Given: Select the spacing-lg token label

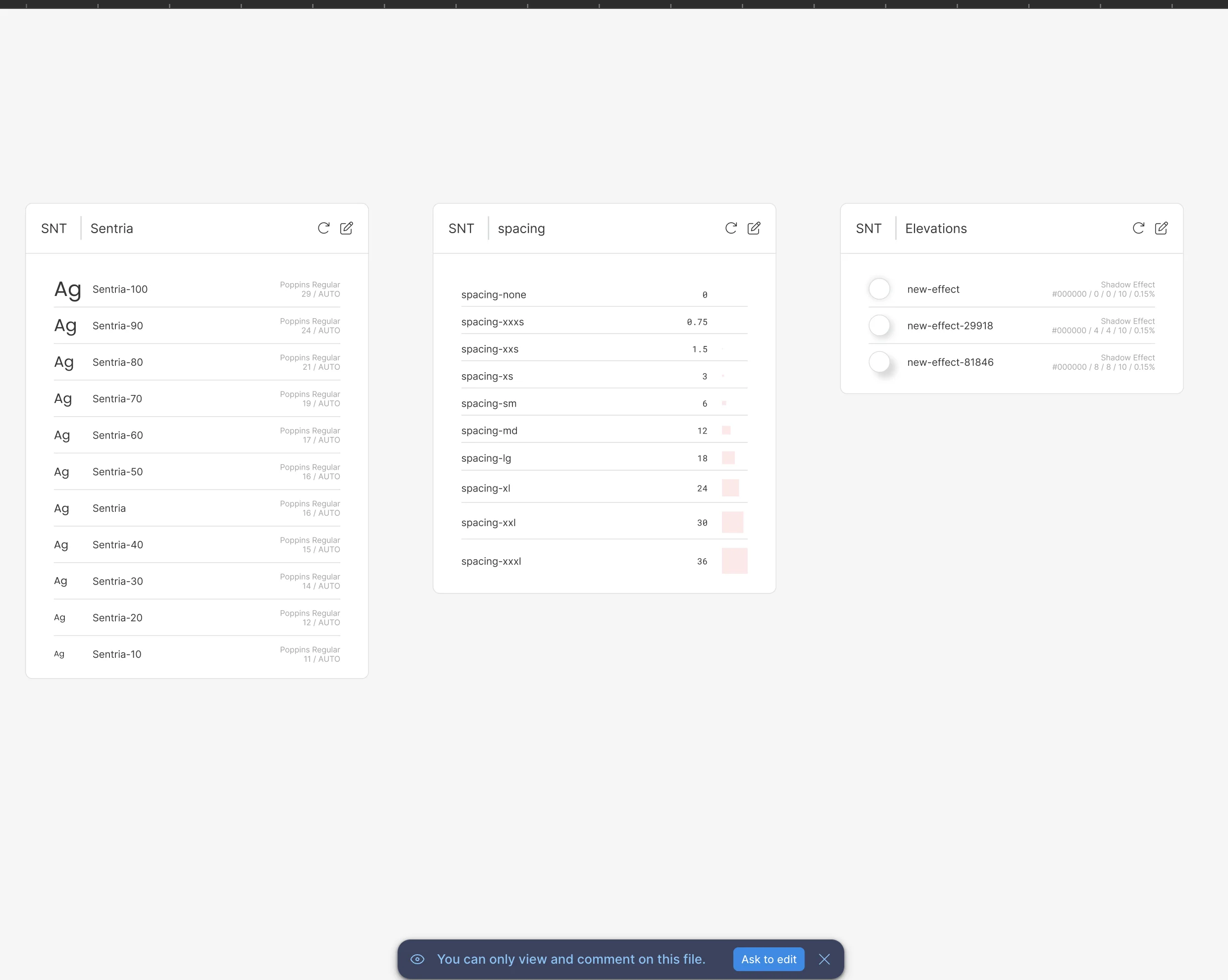Looking at the screenshot, I should pyautogui.click(x=486, y=458).
